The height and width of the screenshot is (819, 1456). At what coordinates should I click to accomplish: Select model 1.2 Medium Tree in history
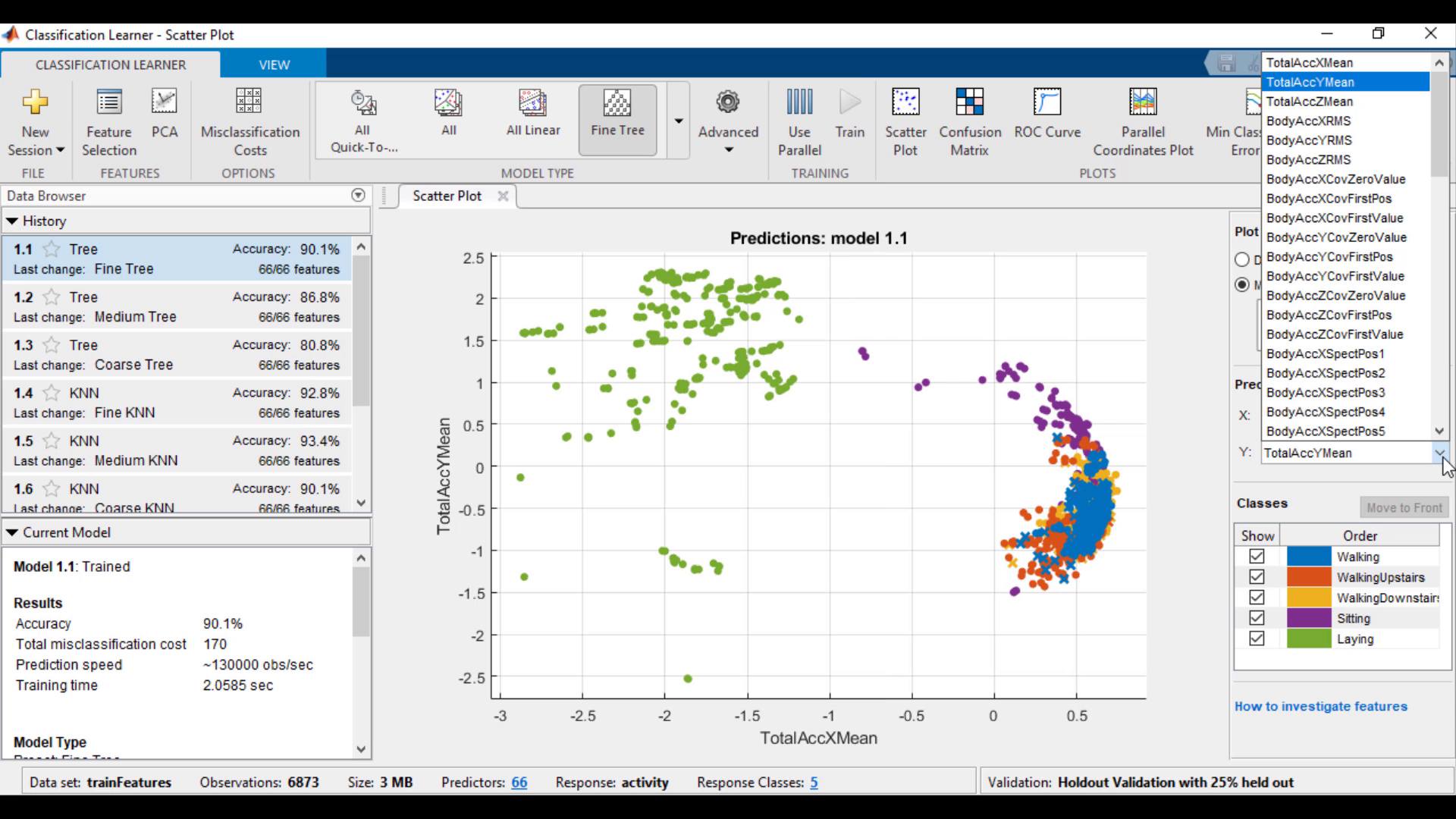tap(177, 307)
